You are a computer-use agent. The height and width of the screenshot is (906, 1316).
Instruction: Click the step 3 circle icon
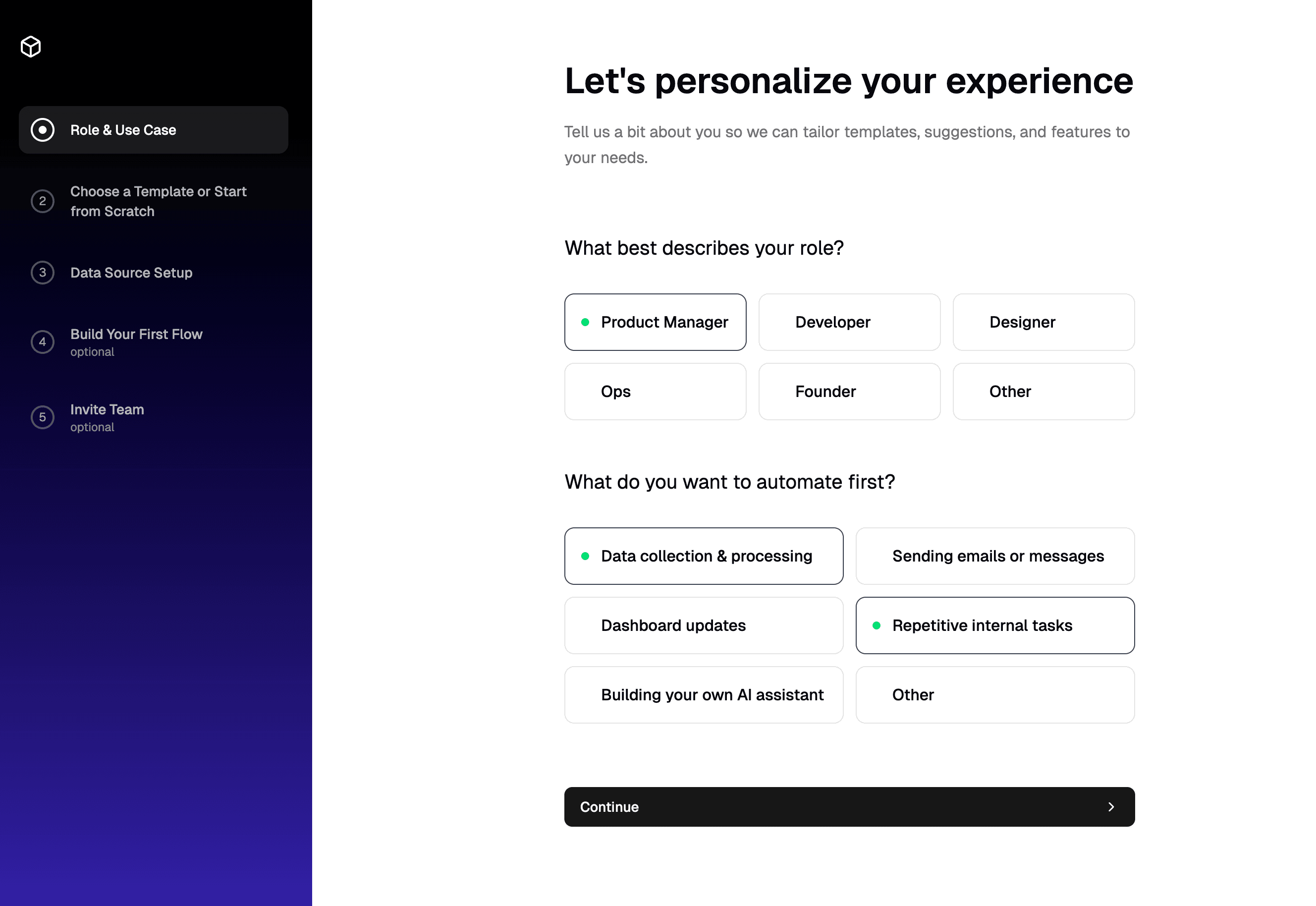click(43, 273)
